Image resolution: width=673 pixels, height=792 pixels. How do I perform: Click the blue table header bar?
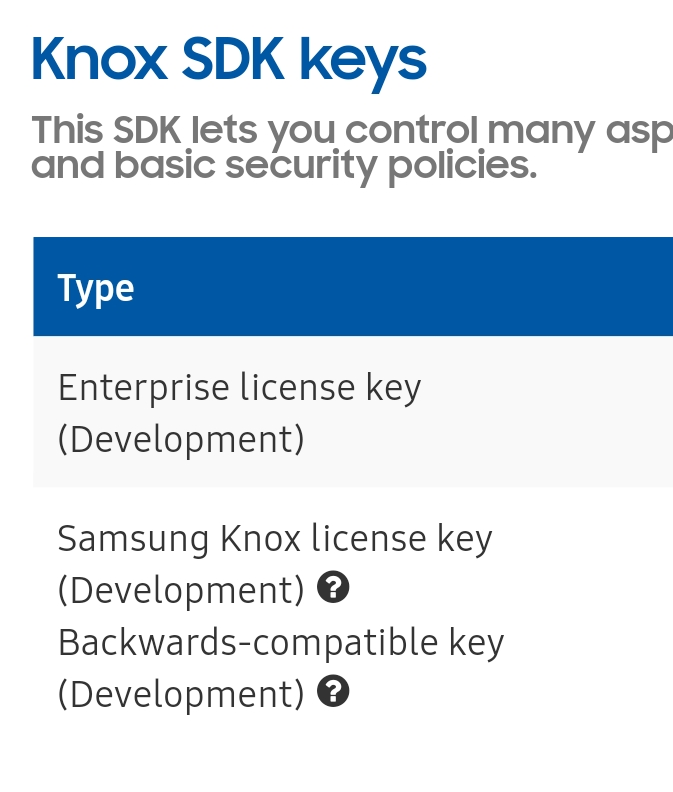coord(353,286)
